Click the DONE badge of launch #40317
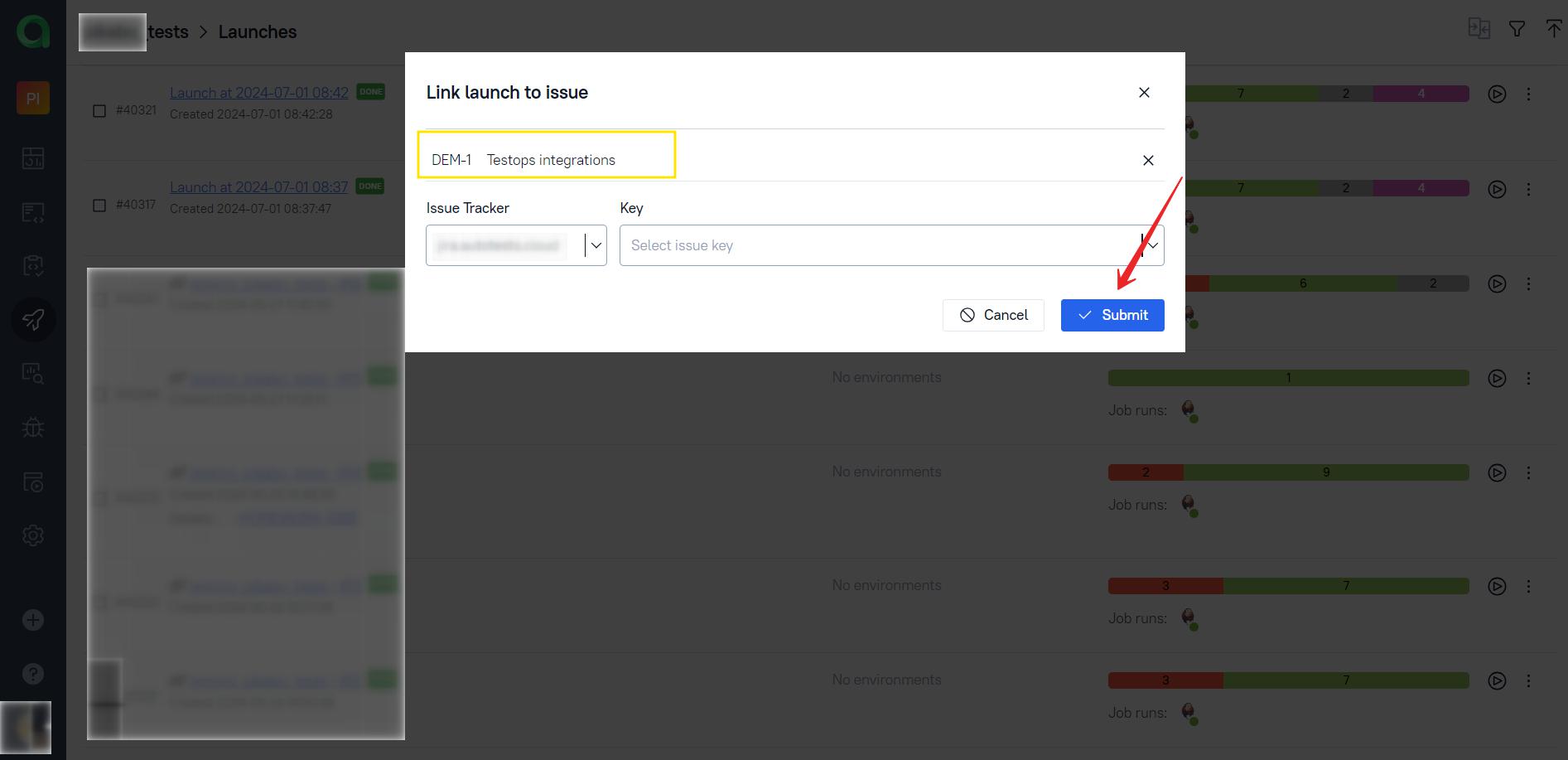The width and height of the screenshot is (1568, 760). pos(370,186)
